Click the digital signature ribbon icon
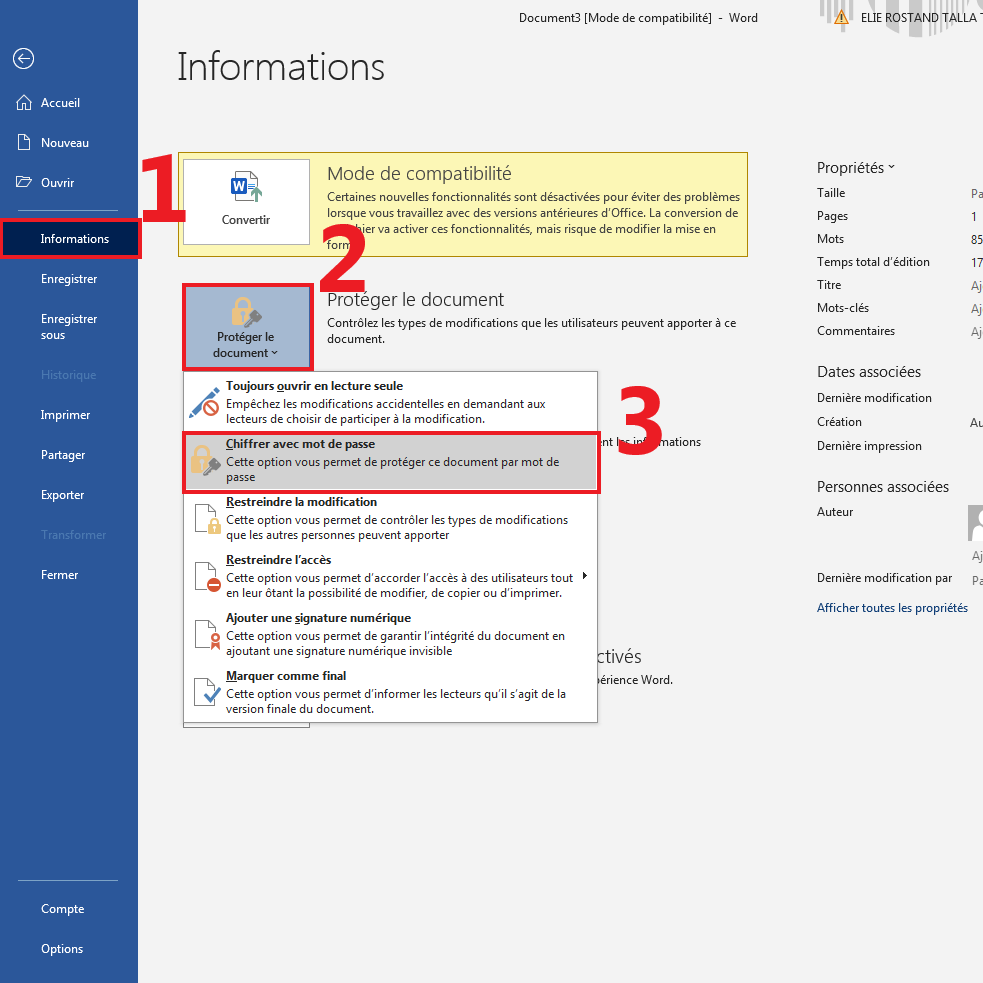Screen dimensions: 983x983 [205, 635]
